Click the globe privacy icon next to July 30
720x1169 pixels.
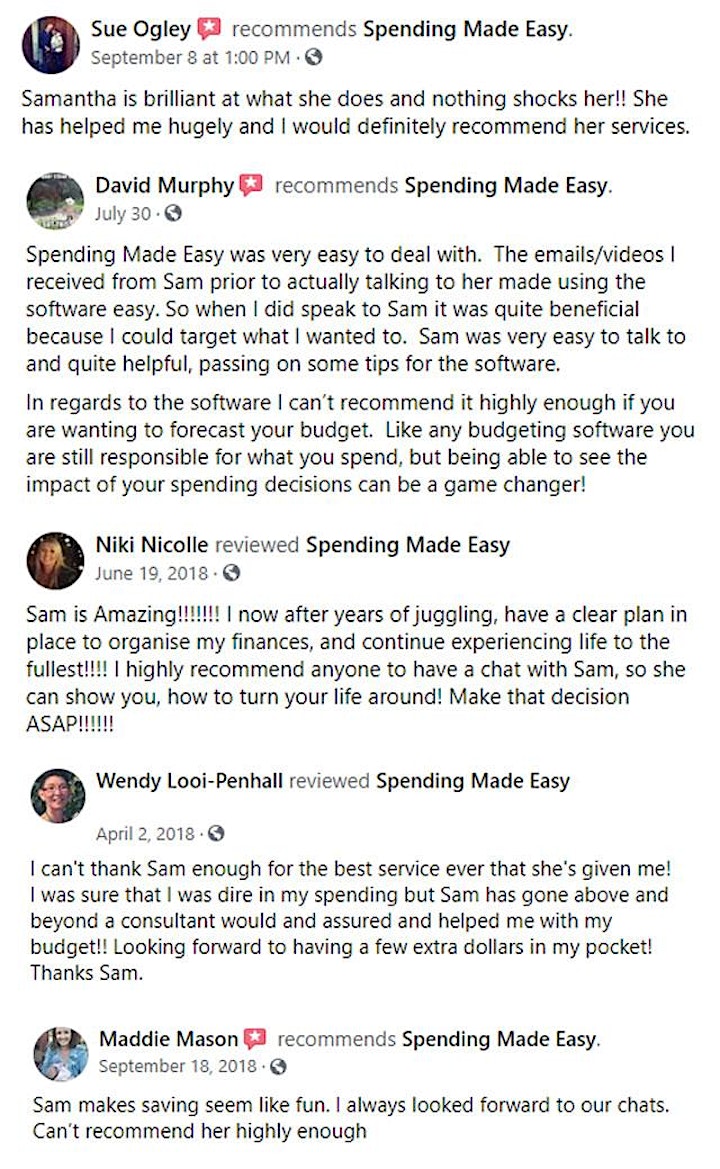click(174, 214)
